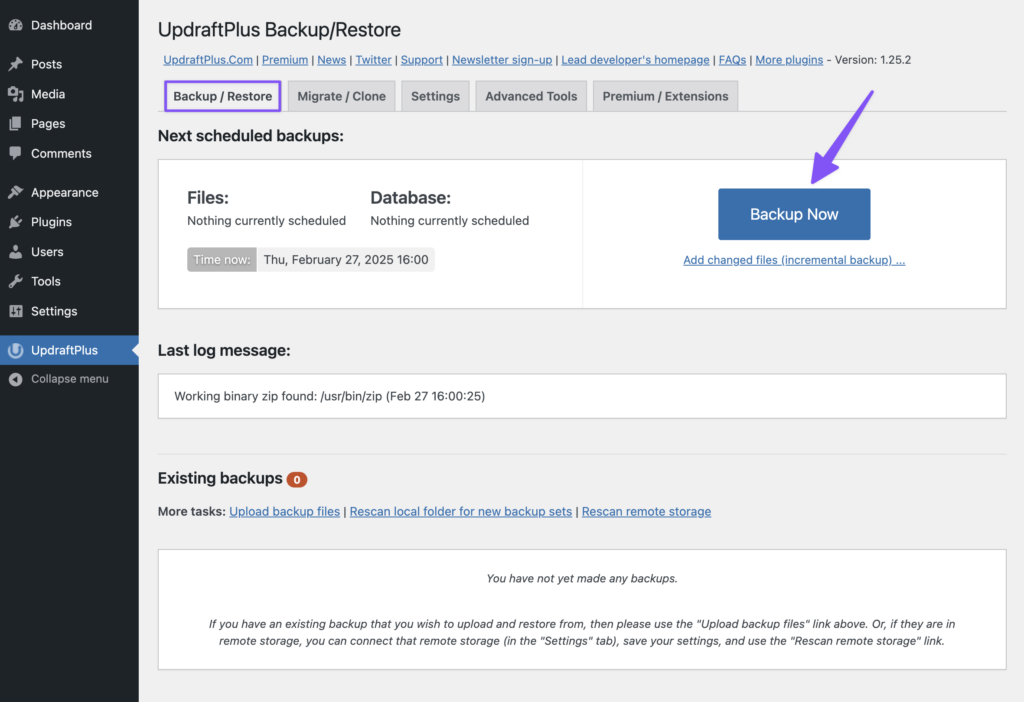Visit the UpdraftPlus.Com link
This screenshot has width=1024, height=702.
point(208,60)
